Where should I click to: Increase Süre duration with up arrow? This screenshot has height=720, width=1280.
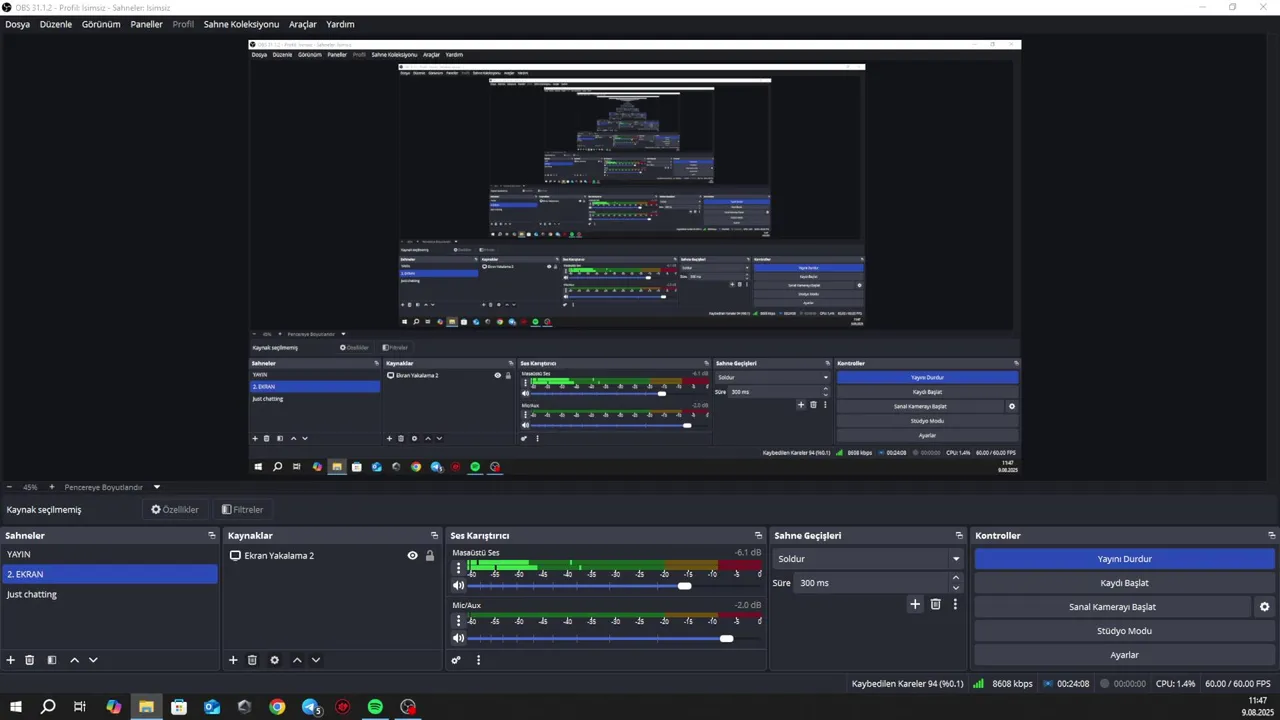(x=956, y=578)
